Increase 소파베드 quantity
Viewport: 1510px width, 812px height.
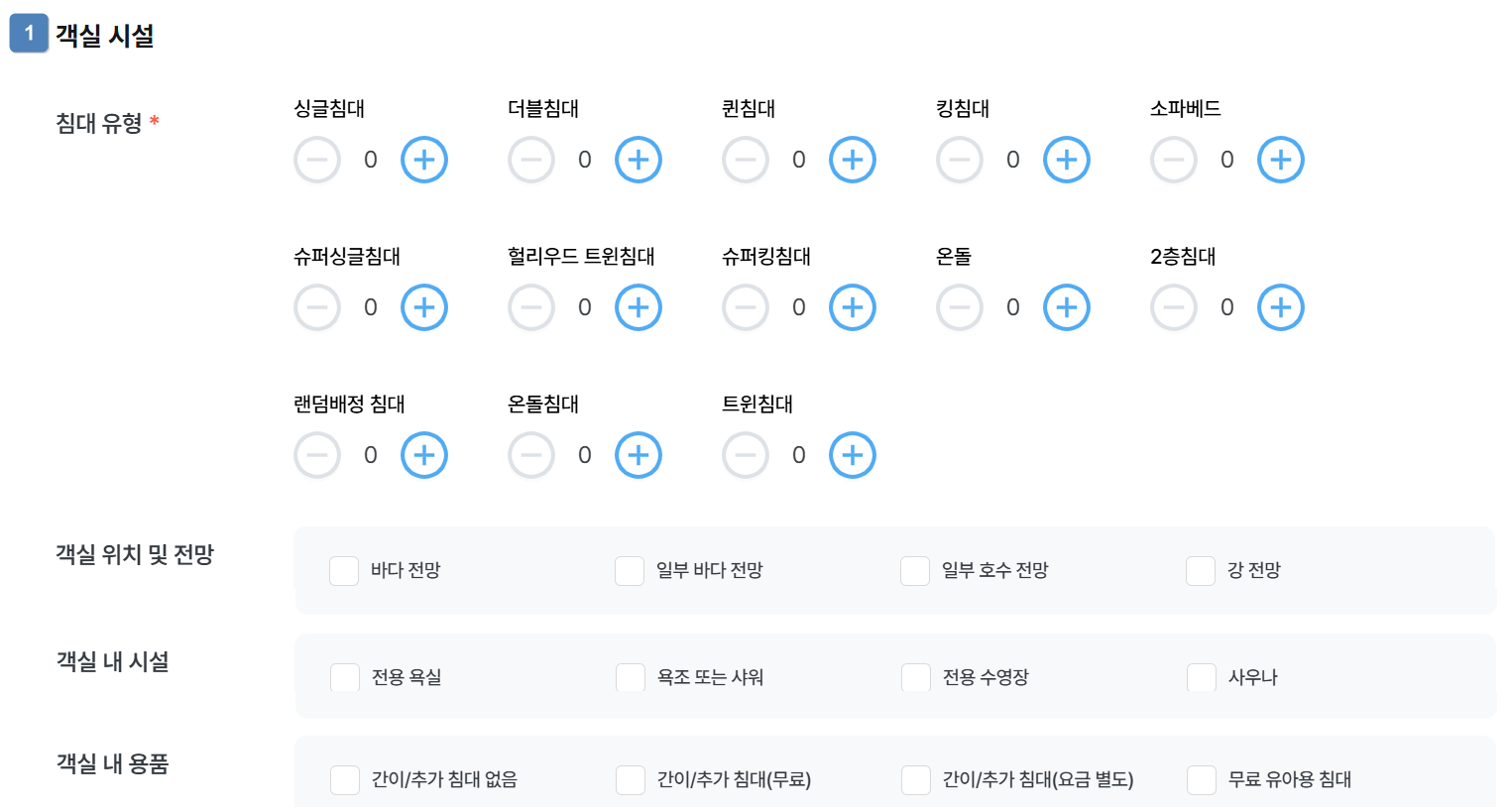point(1281,160)
